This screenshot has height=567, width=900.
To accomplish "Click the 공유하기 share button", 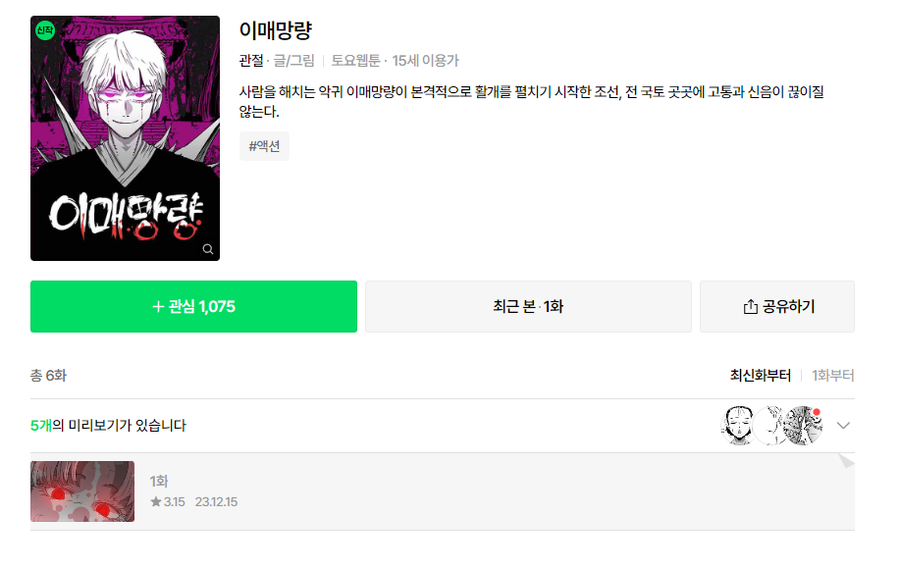I will point(777,306).
